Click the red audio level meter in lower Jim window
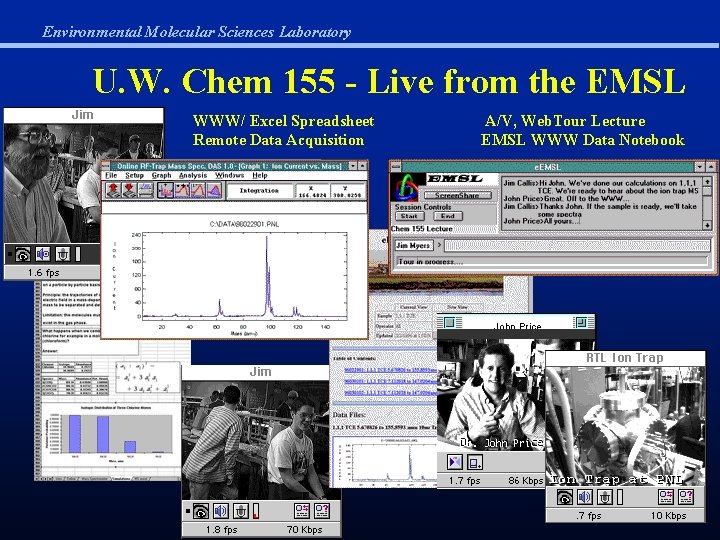Image resolution: width=720 pixels, height=540 pixels. click(256, 511)
